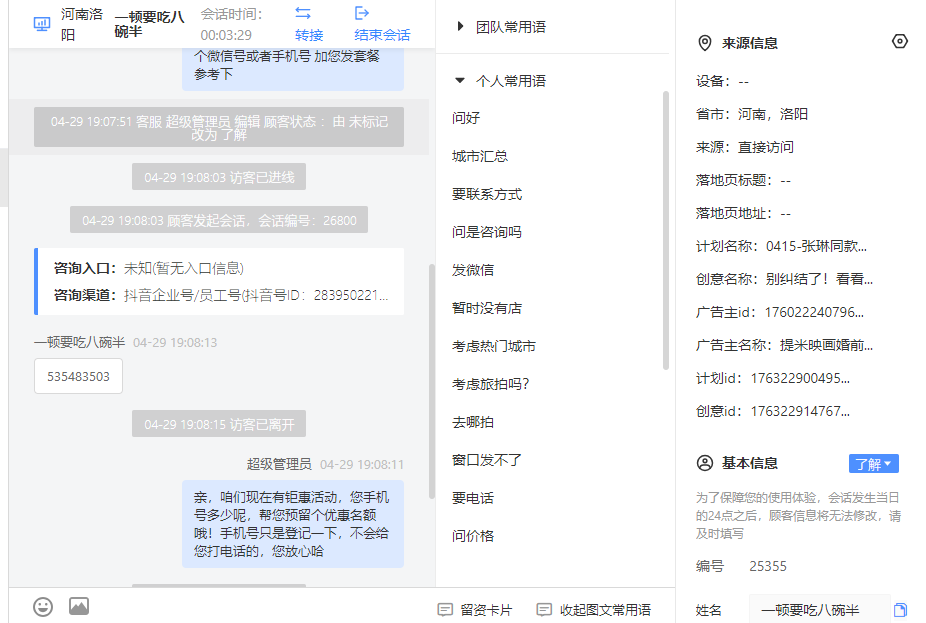Screen dimensions: 926x623
Task: Click the 创意名称 别纠结了 entry
Action: (784, 279)
